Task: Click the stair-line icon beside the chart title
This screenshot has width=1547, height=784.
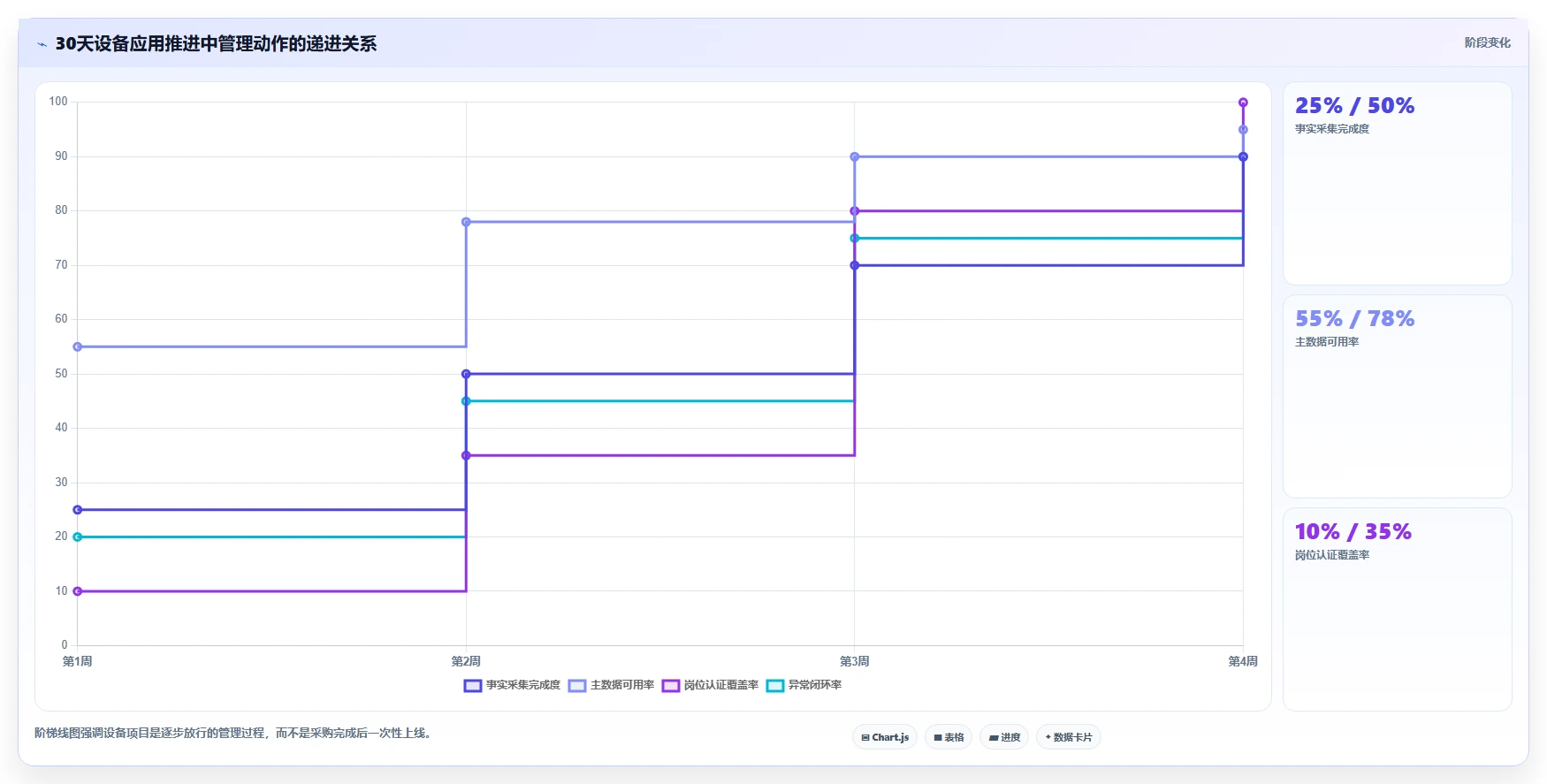Action: 42,44
